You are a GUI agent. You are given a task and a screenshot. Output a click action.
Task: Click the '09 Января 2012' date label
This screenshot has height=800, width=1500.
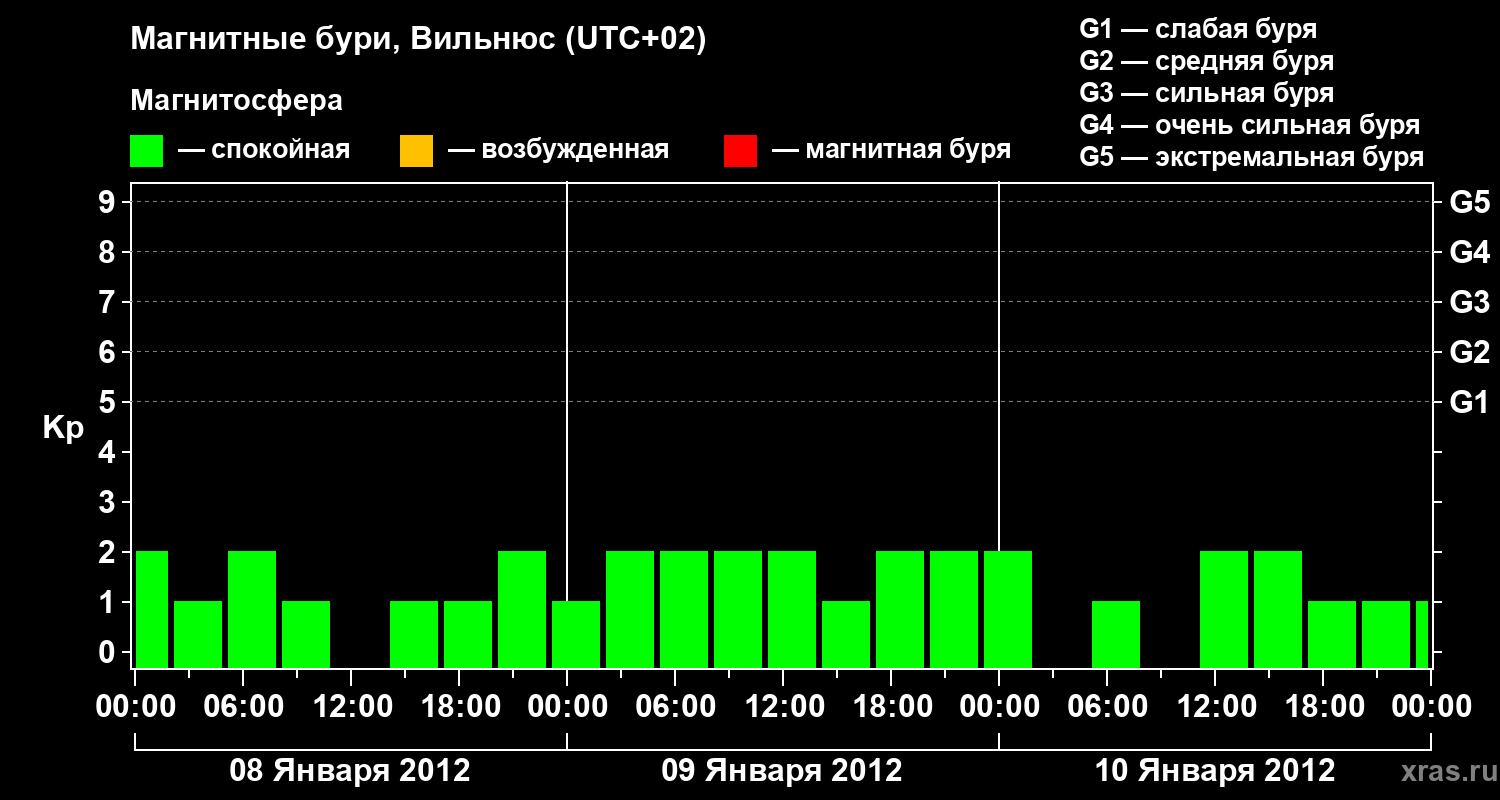pos(782,771)
